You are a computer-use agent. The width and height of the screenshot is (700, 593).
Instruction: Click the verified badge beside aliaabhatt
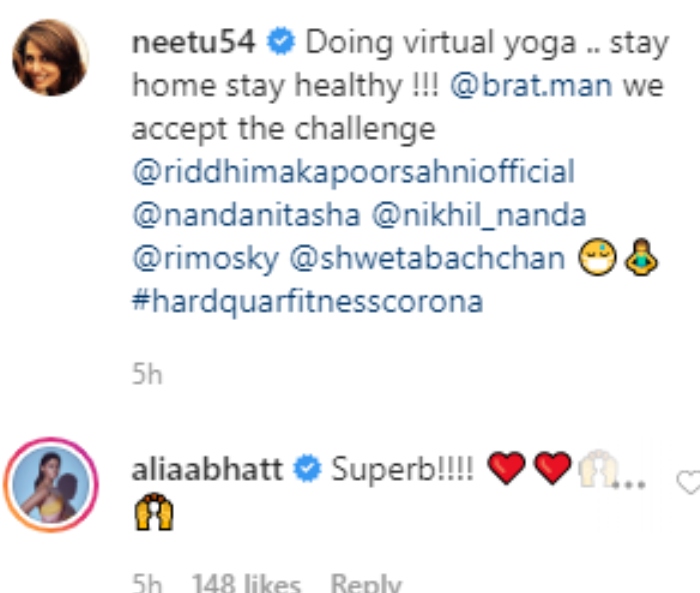(x=308, y=468)
